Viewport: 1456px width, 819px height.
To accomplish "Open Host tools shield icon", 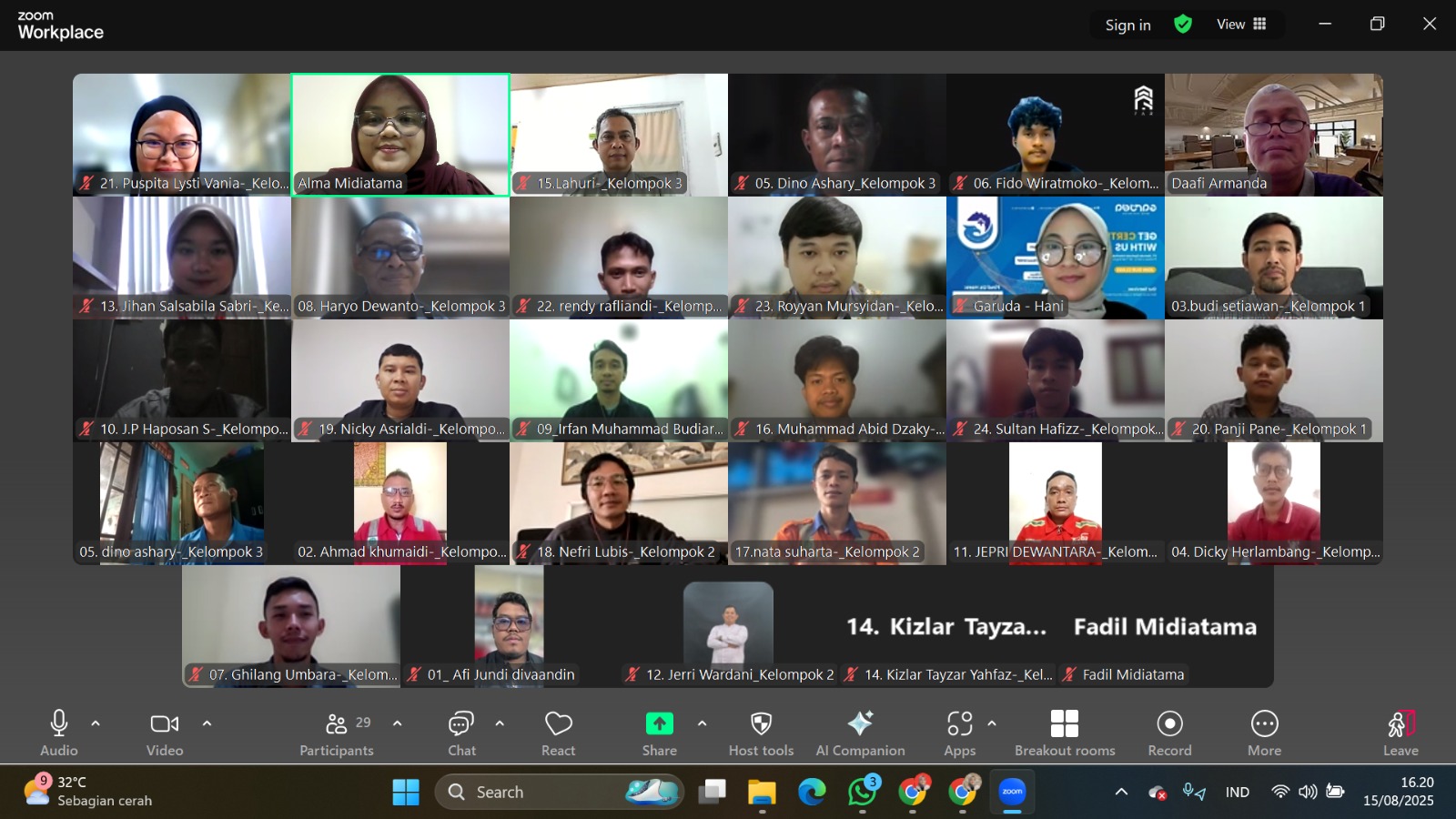I will pyautogui.click(x=761, y=724).
